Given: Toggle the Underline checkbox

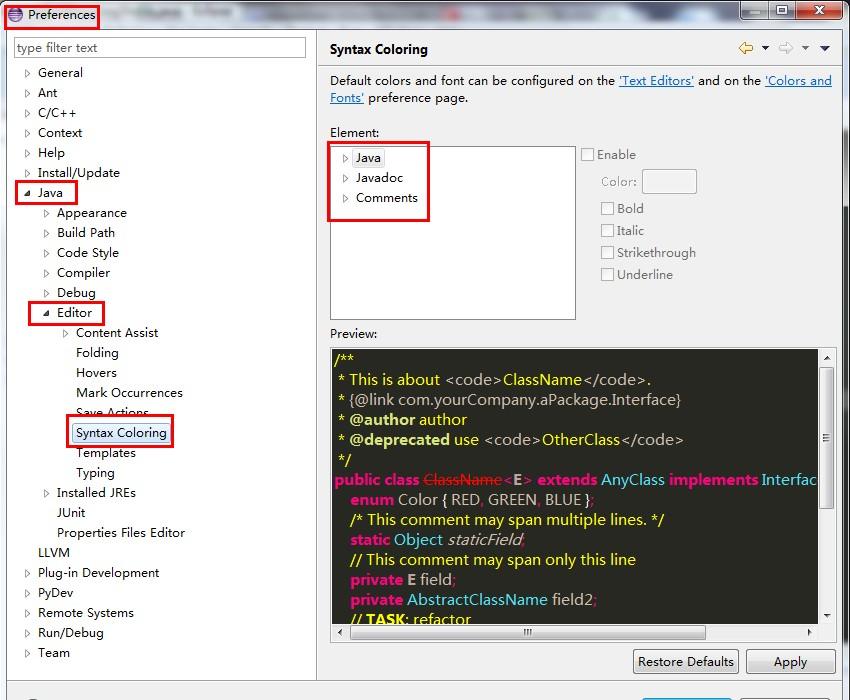Looking at the screenshot, I should (x=607, y=274).
